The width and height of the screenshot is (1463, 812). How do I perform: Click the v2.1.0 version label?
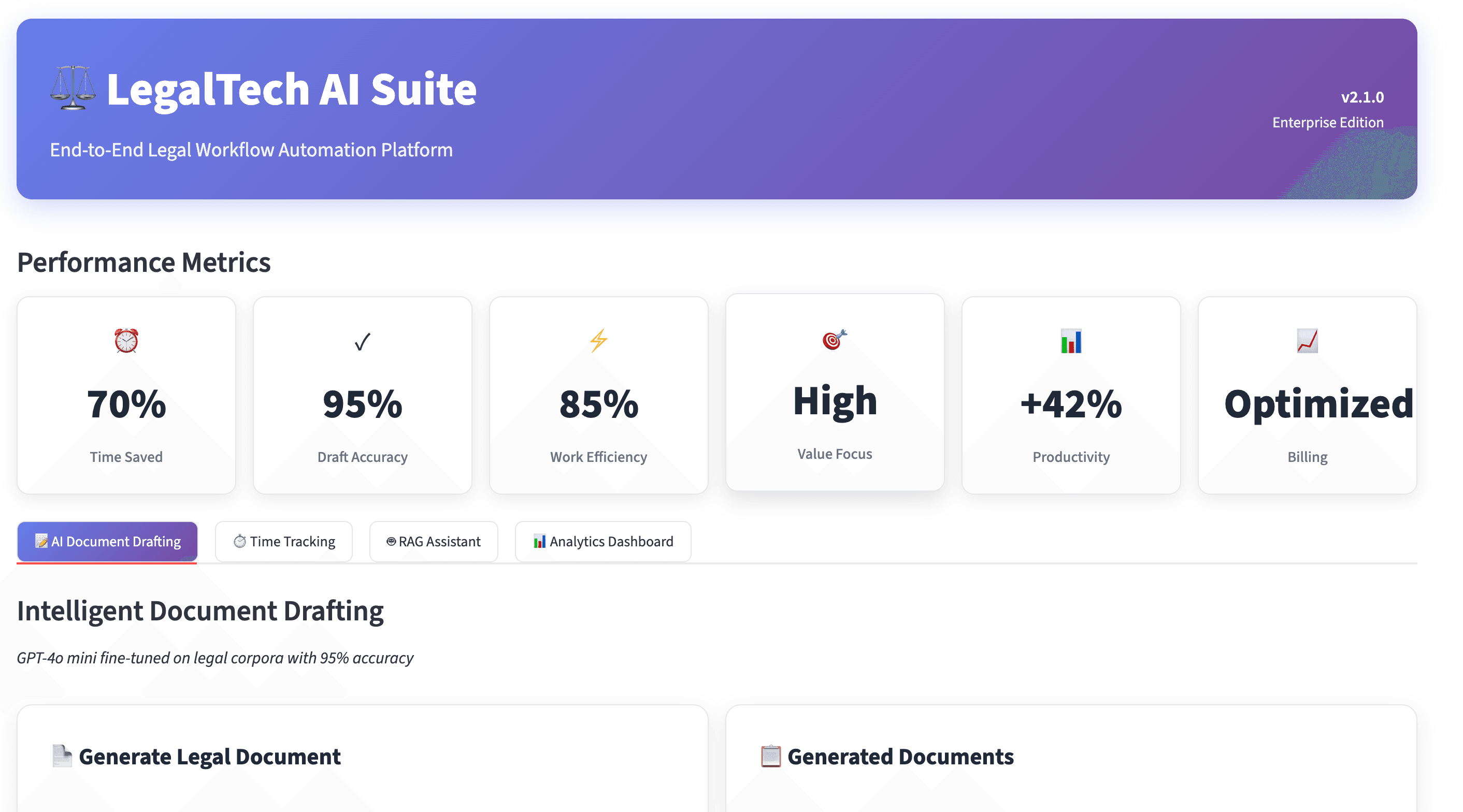1362,97
